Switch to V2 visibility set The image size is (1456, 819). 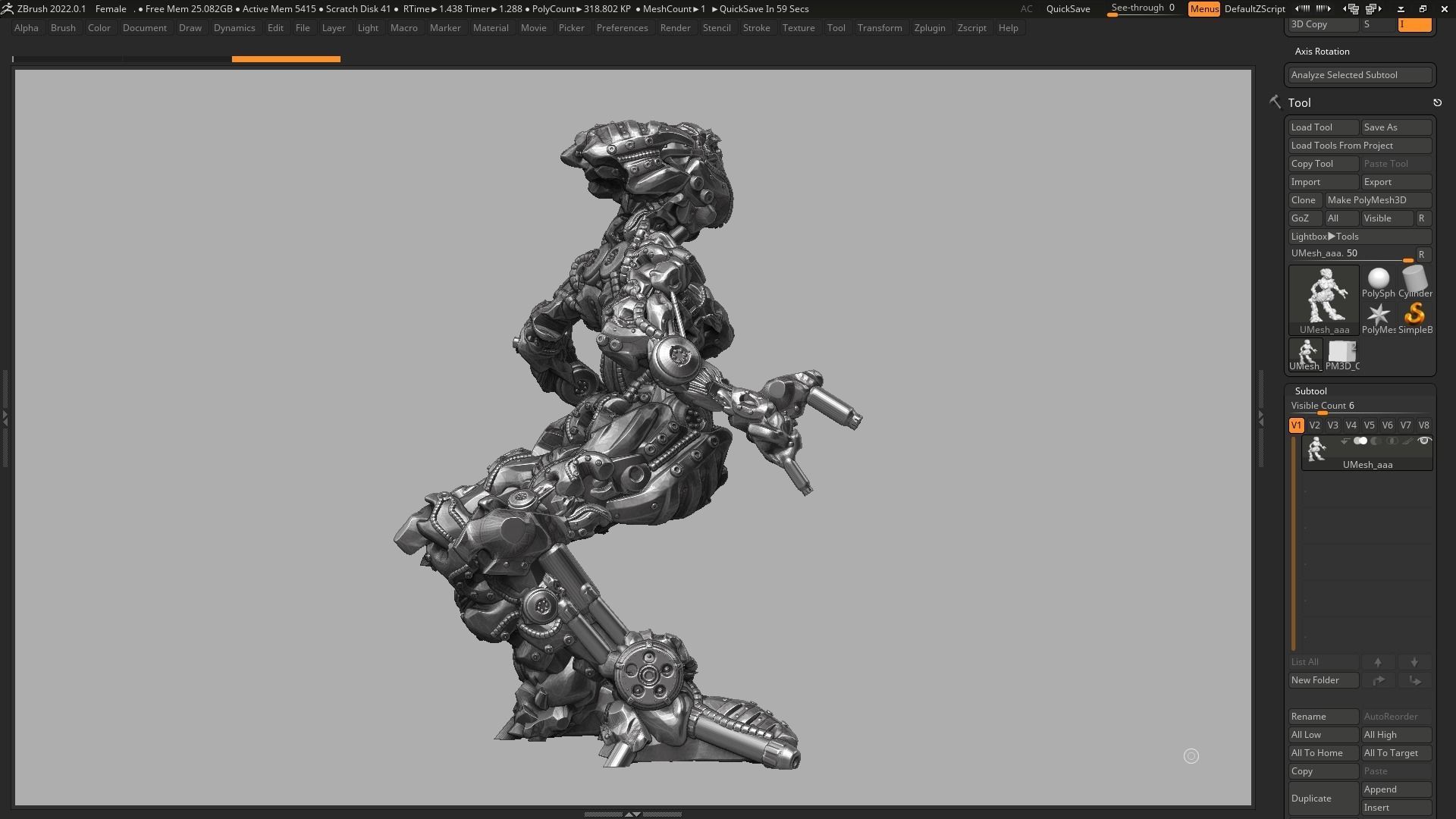point(1314,425)
